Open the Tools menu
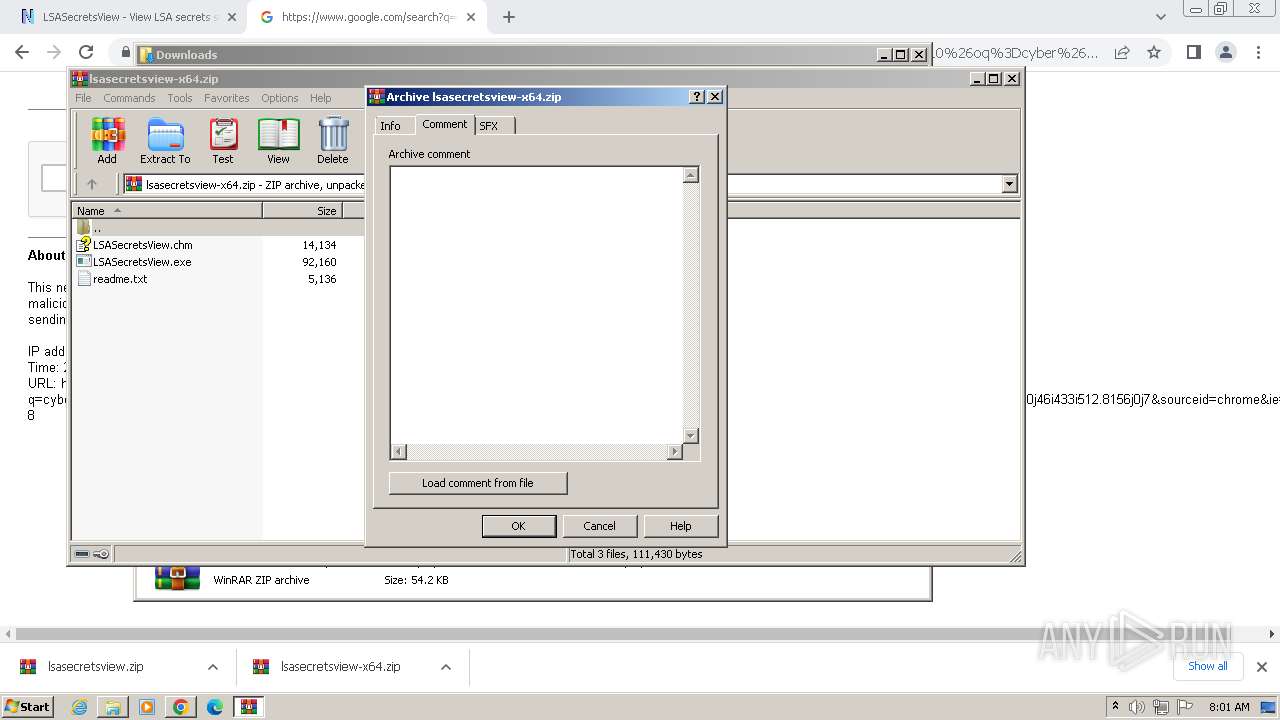1280x720 pixels. tap(180, 98)
